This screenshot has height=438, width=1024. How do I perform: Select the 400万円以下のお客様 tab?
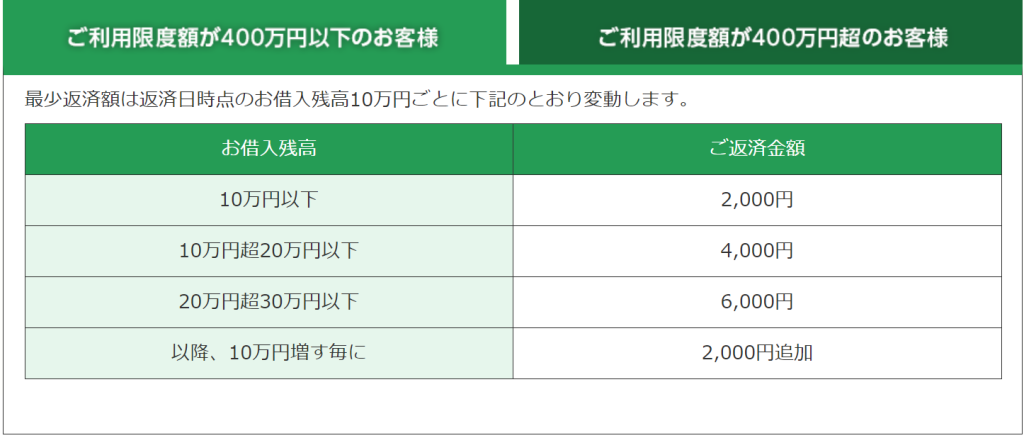click(254, 33)
